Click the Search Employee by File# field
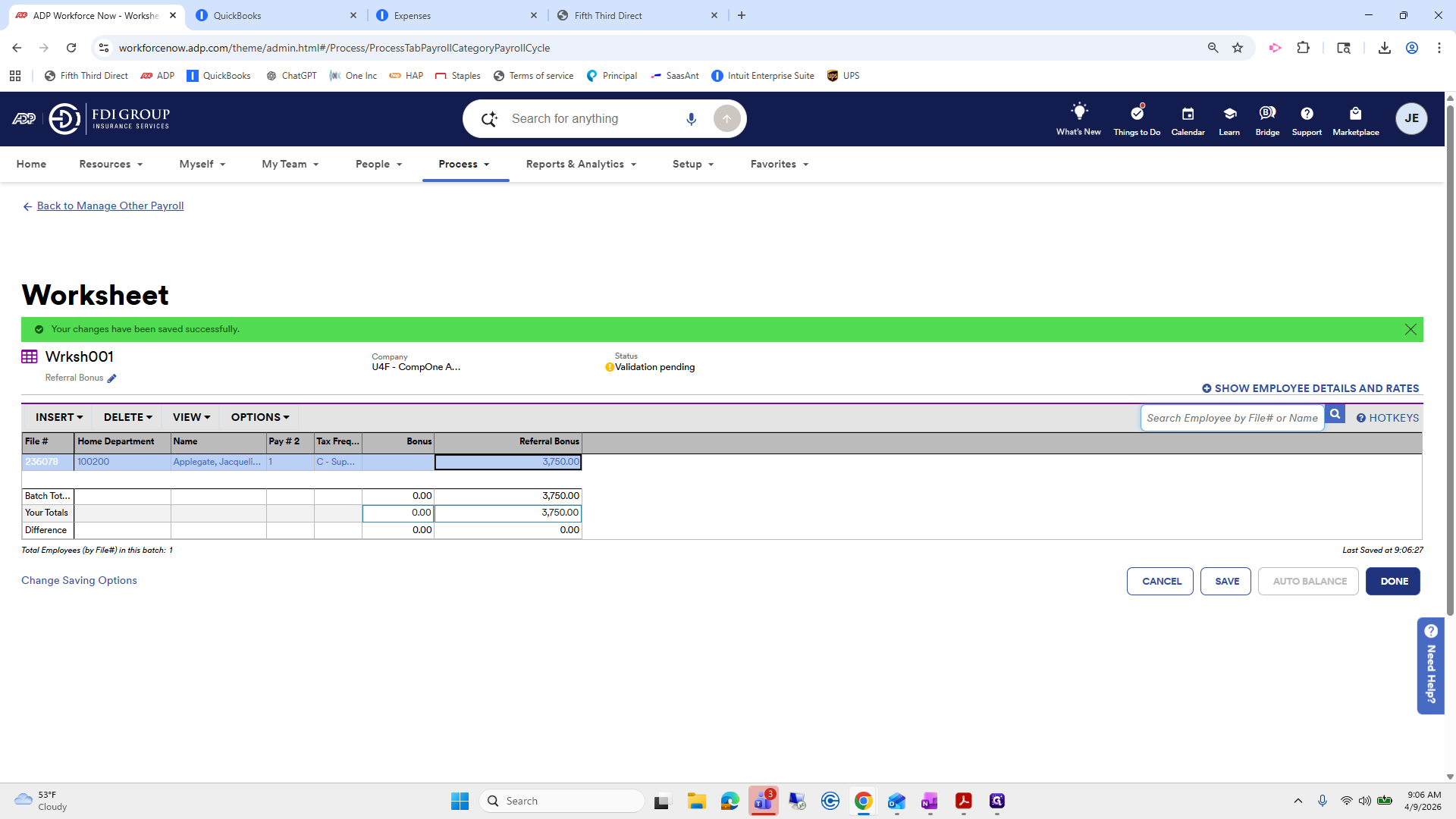This screenshot has height=819, width=1456. coord(1232,418)
